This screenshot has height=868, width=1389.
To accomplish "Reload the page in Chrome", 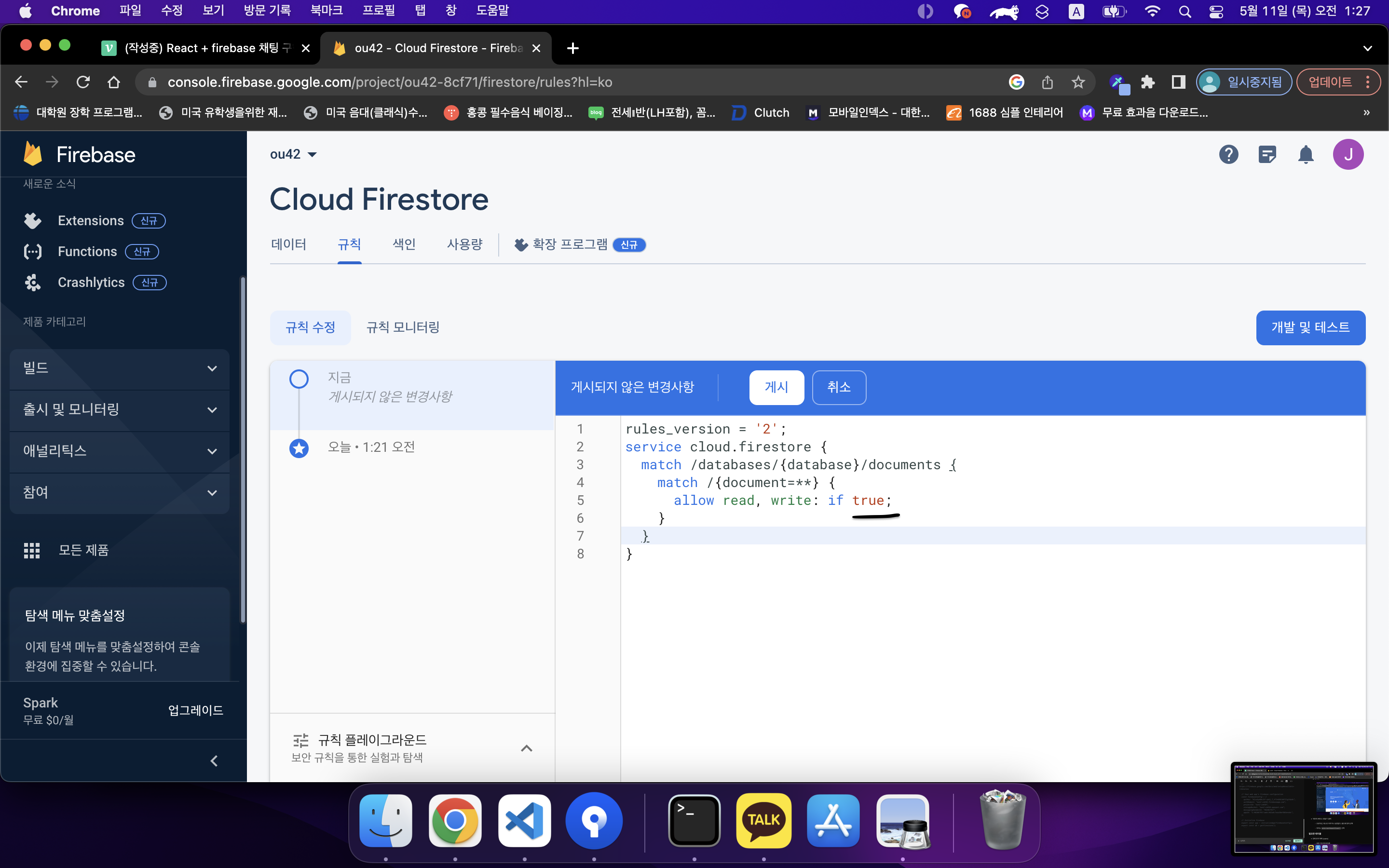I will (83, 82).
